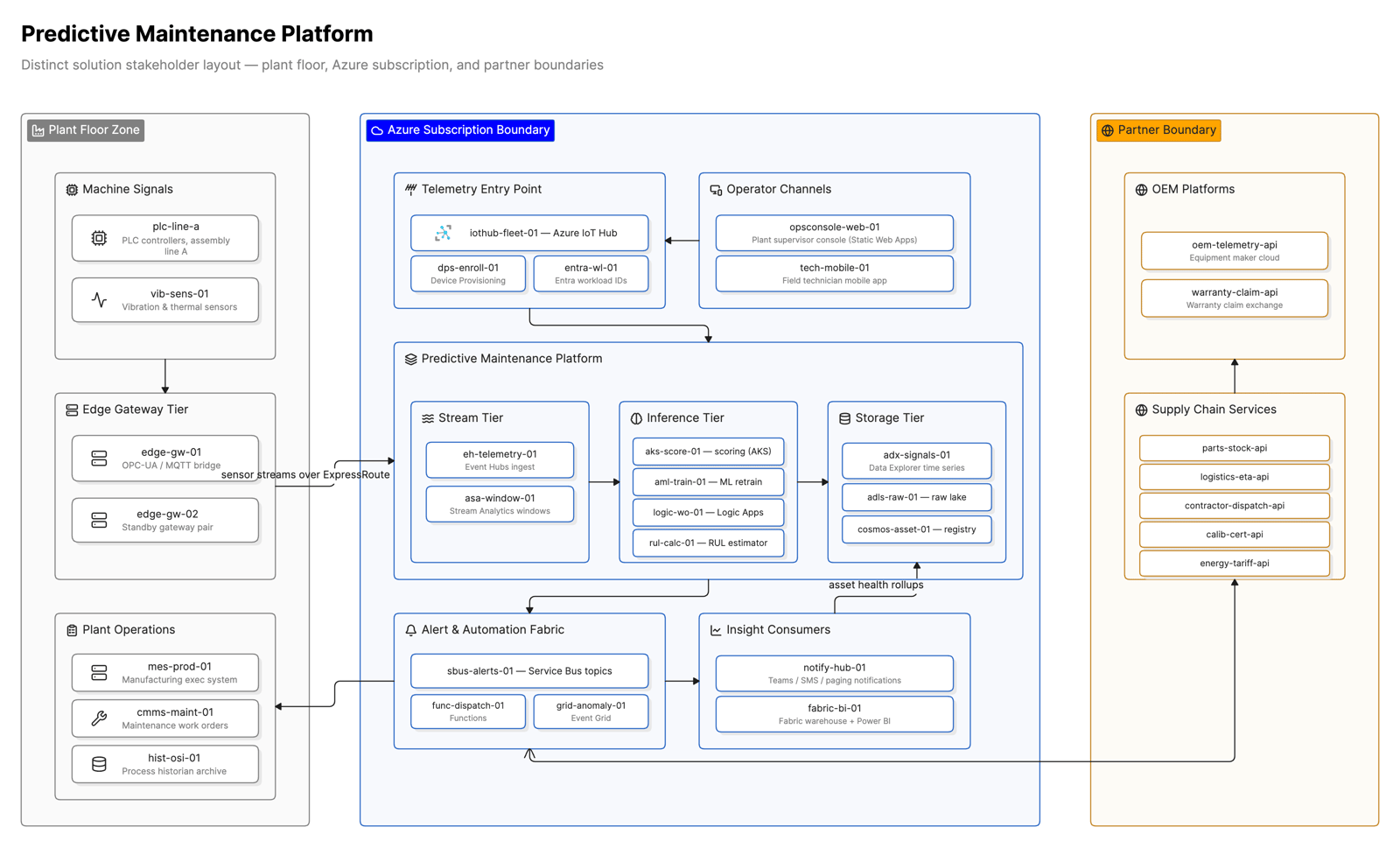Click the Insight Consumers chart icon

tap(716, 630)
